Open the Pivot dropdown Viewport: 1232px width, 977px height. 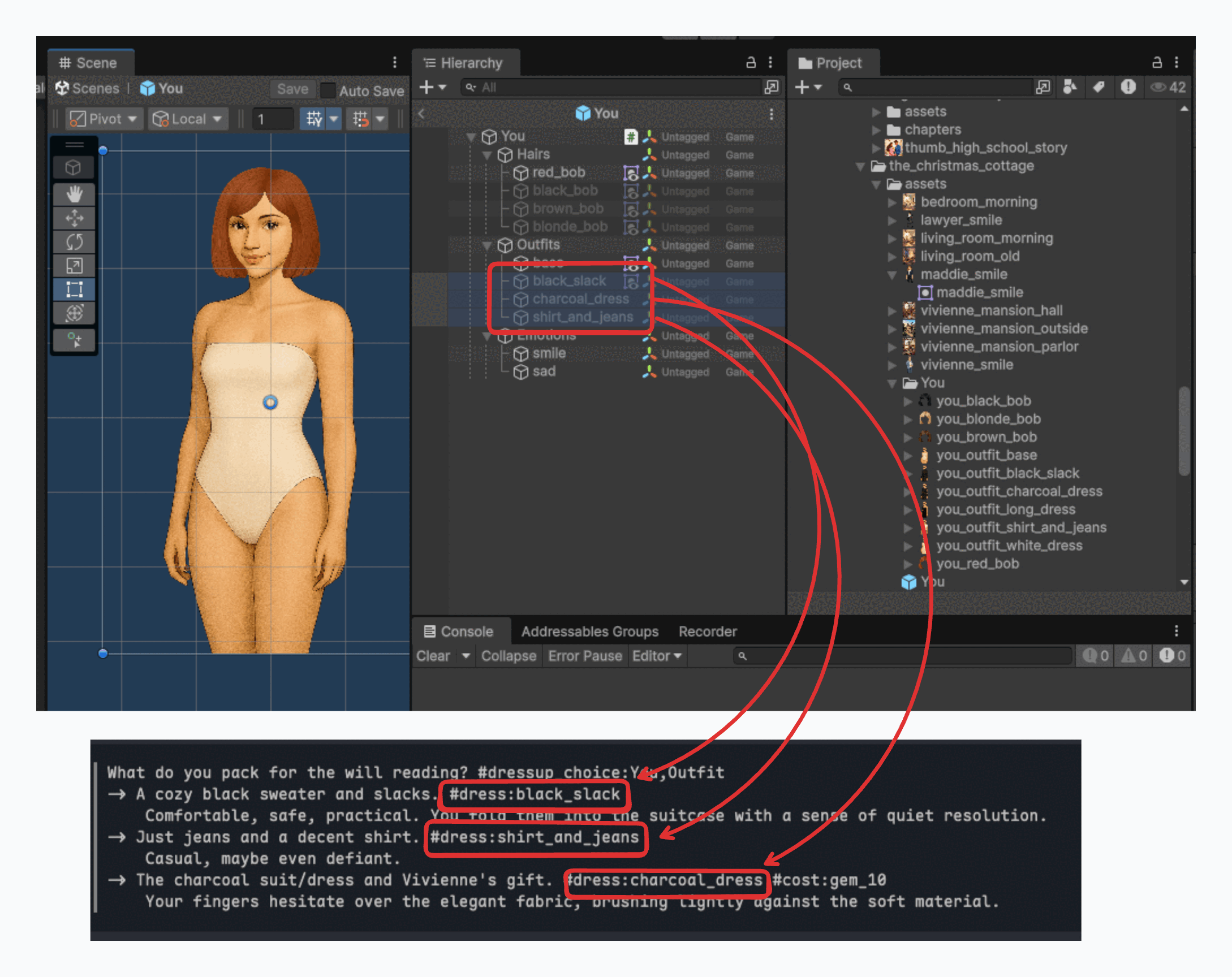click(x=104, y=118)
